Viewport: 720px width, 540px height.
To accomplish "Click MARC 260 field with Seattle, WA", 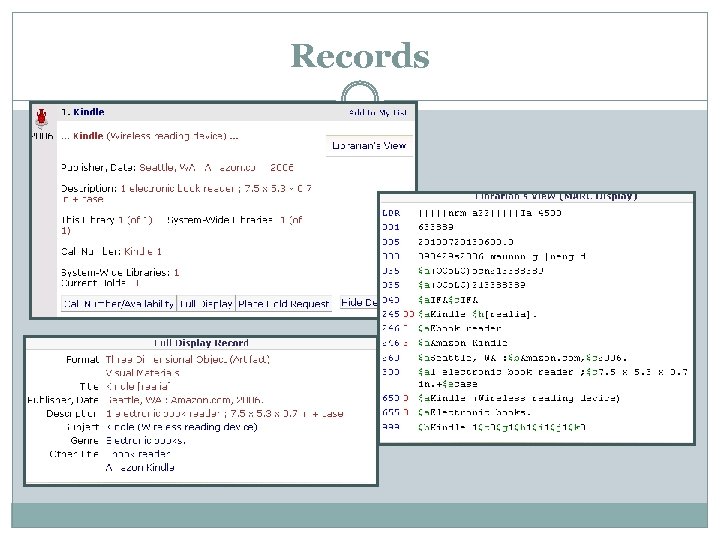I will (522, 358).
